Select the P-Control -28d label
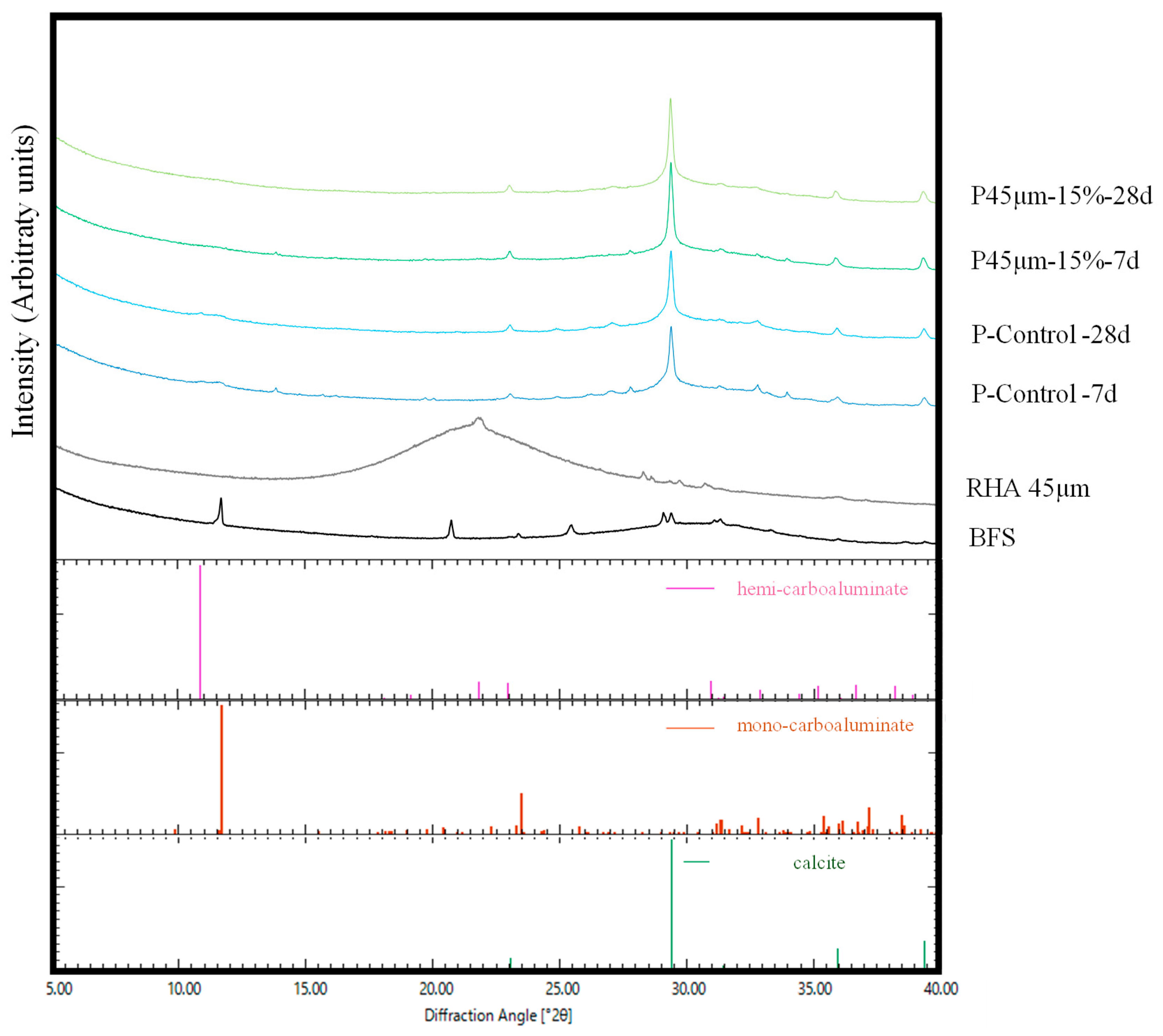 tap(1050, 335)
